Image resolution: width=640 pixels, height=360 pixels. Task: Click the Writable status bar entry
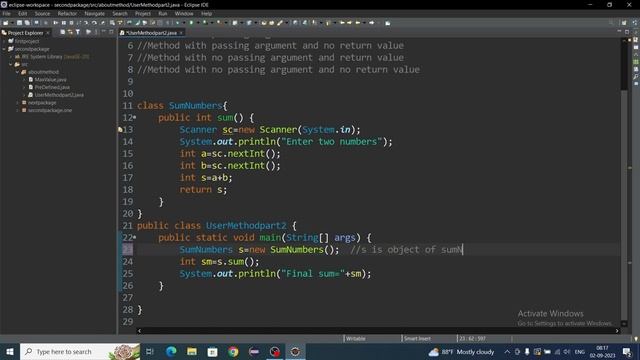356,338
